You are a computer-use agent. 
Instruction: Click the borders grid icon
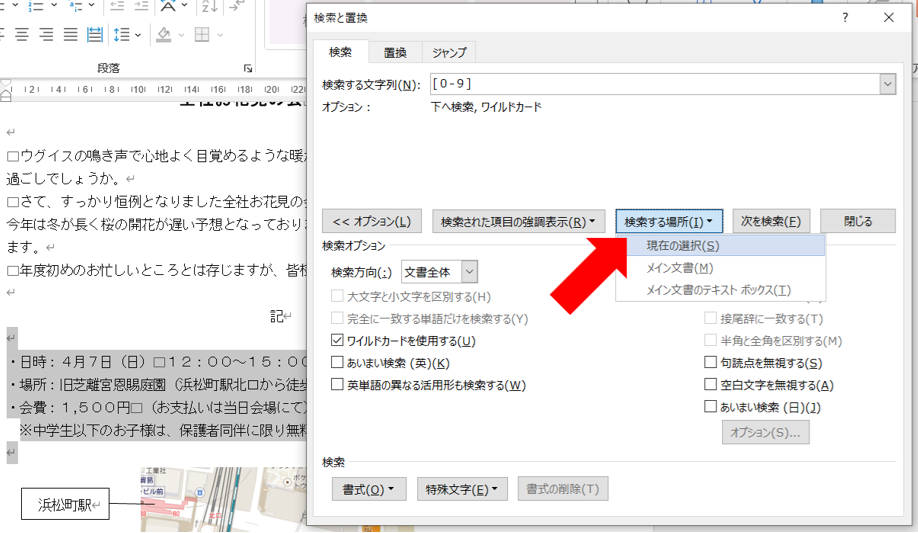click(x=202, y=35)
